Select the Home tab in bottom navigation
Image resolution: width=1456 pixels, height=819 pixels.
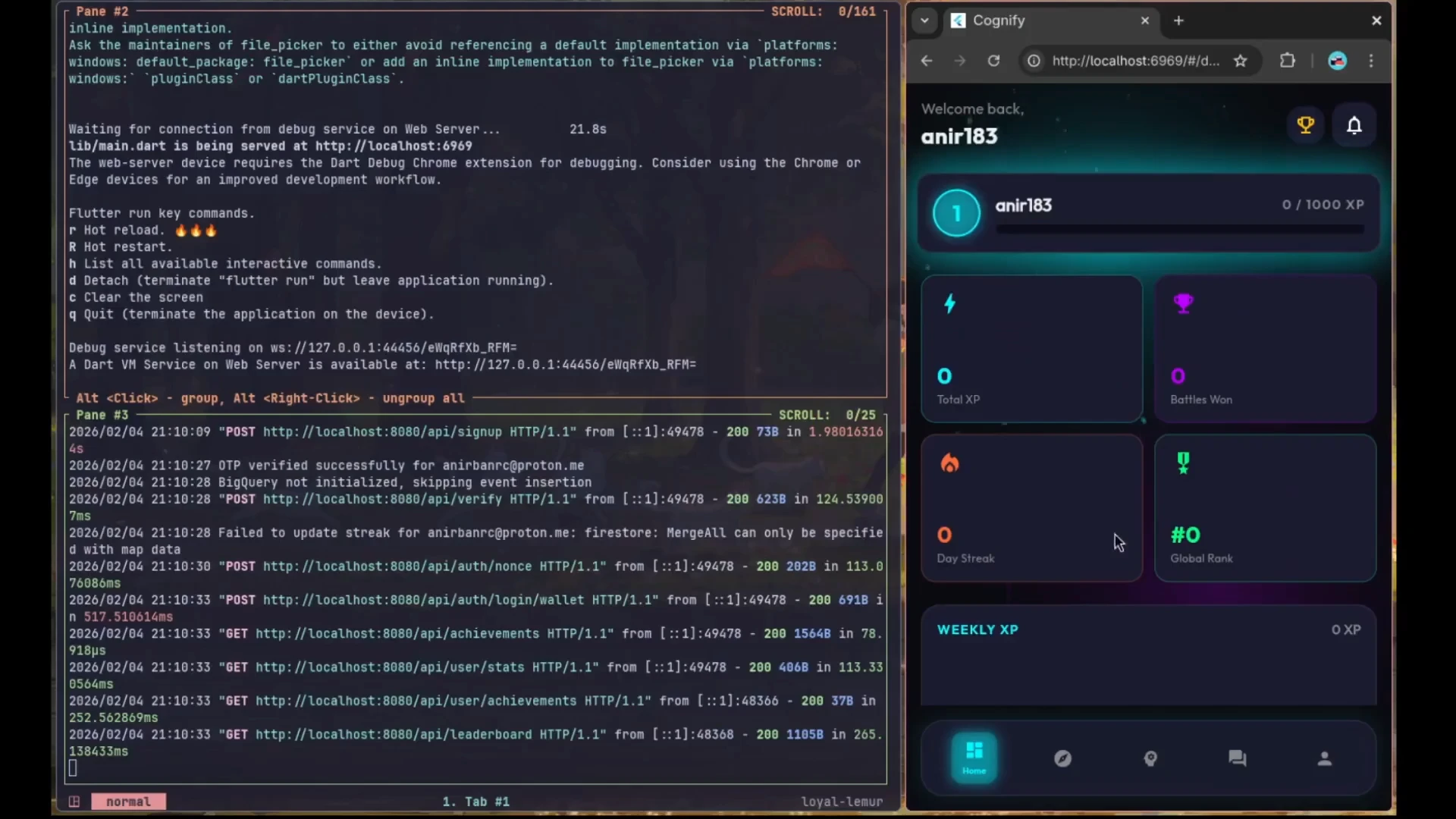[x=974, y=758]
